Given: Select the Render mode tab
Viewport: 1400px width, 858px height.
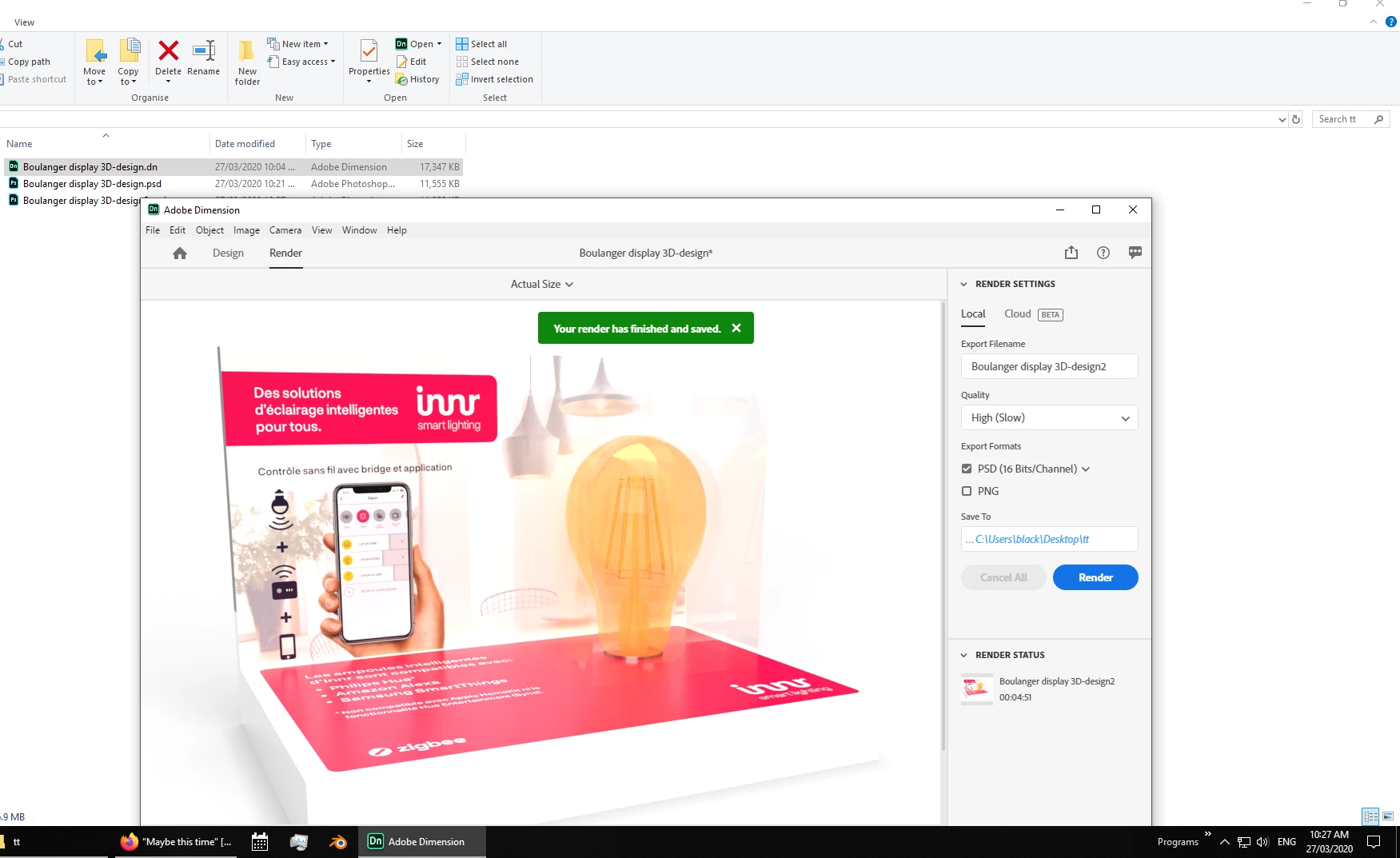Looking at the screenshot, I should tap(285, 253).
